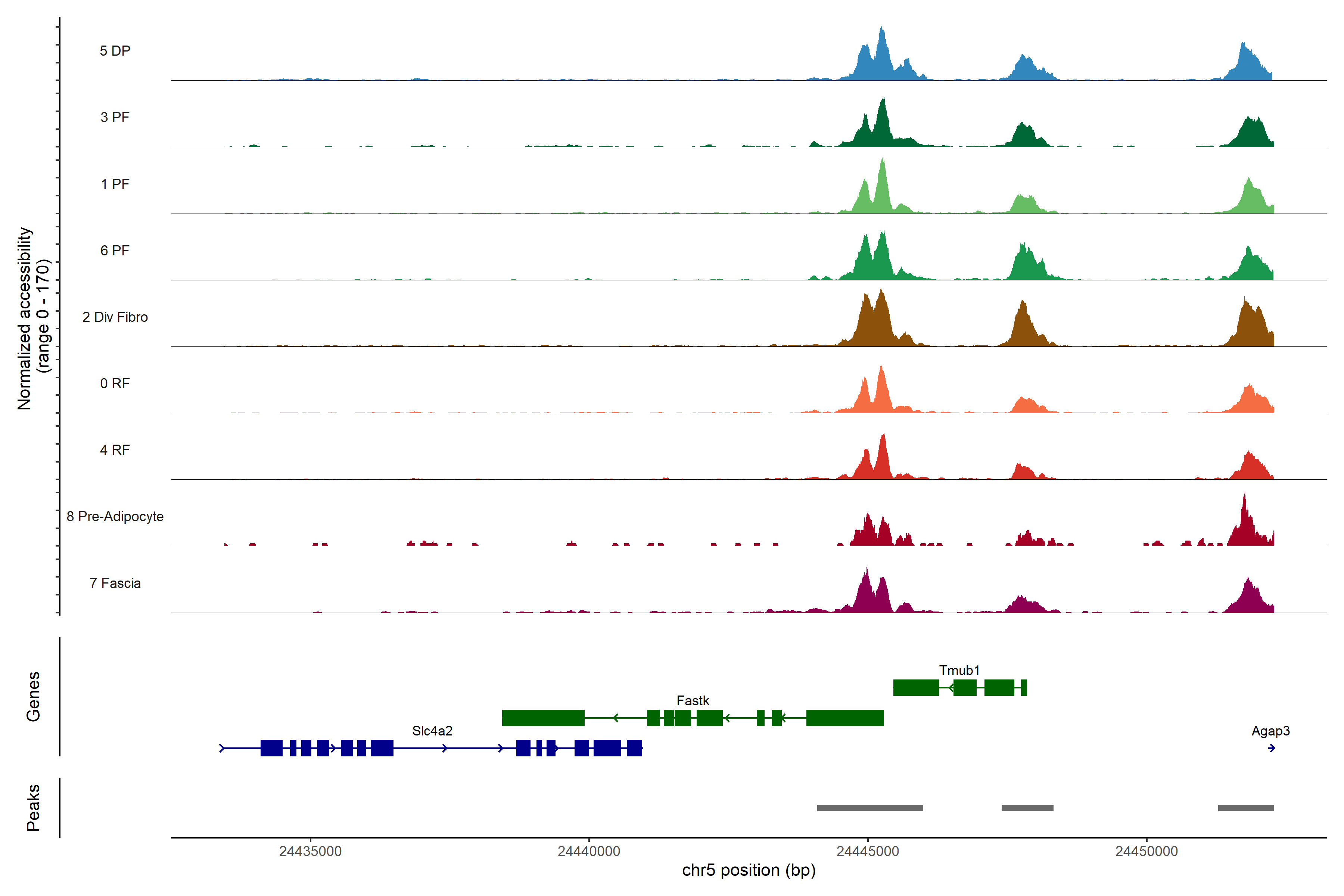Click the 3 PF track label
Screen dimensions: 1344x896
pos(115,117)
